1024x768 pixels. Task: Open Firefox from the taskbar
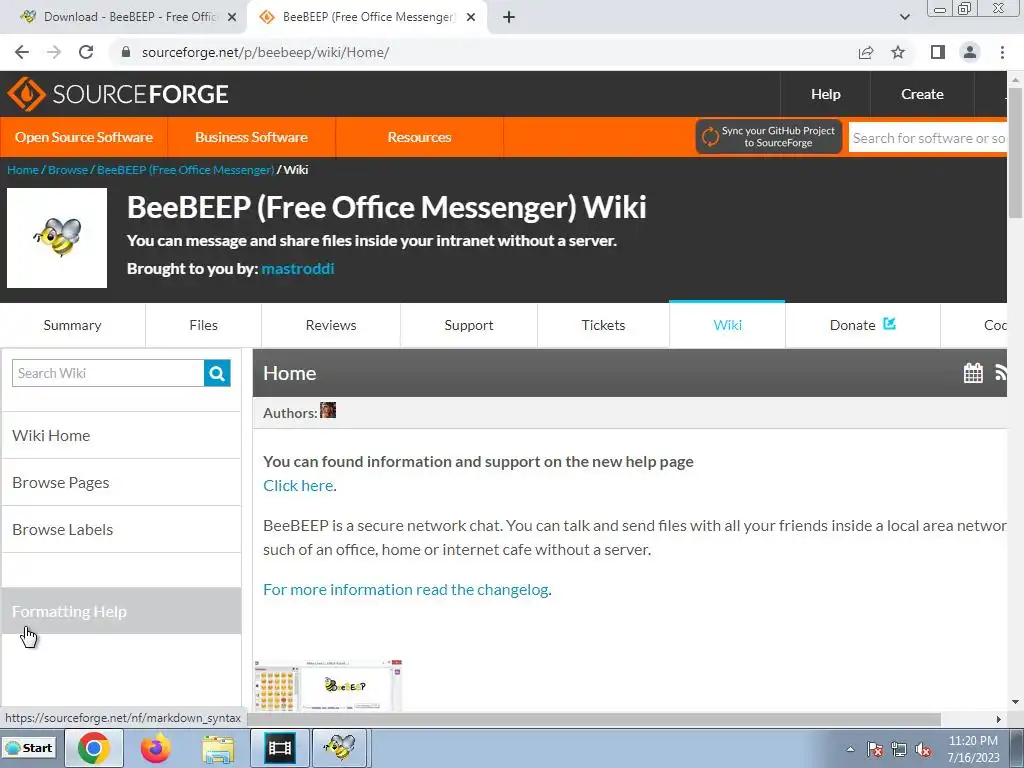coord(155,748)
